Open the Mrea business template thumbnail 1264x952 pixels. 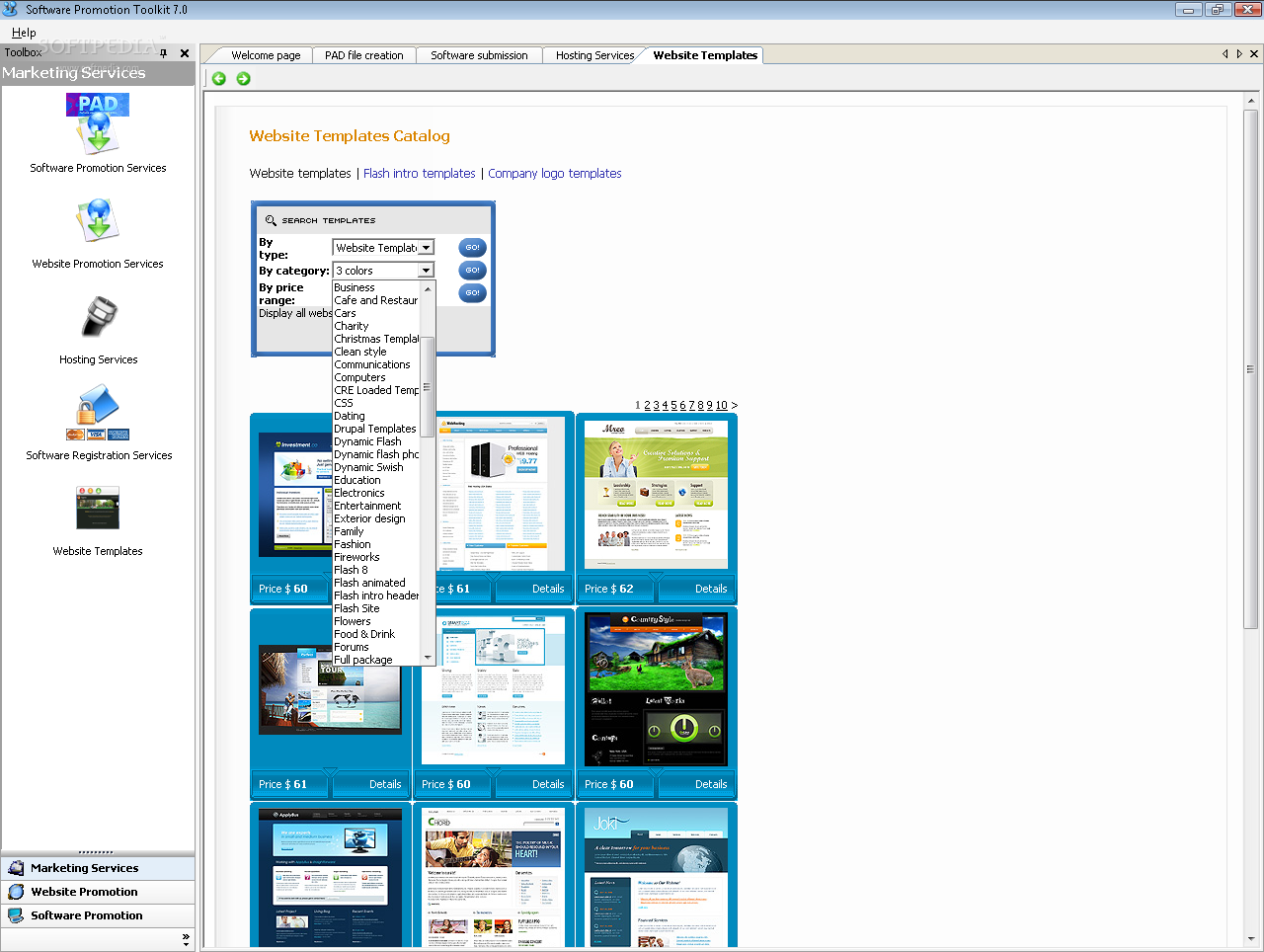click(x=656, y=495)
